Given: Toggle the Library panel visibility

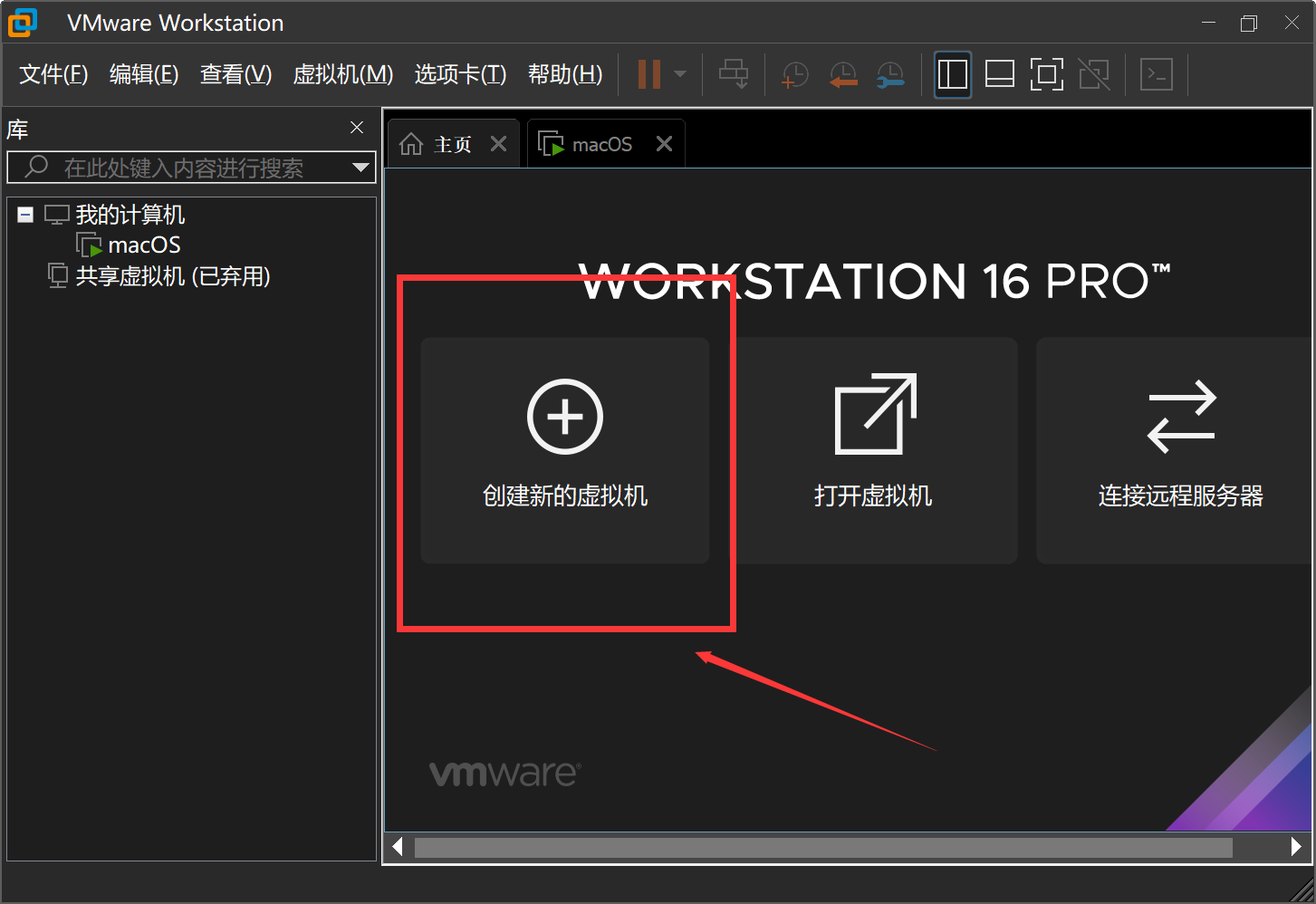Looking at the screenshot, I should (x=952, y=73).
